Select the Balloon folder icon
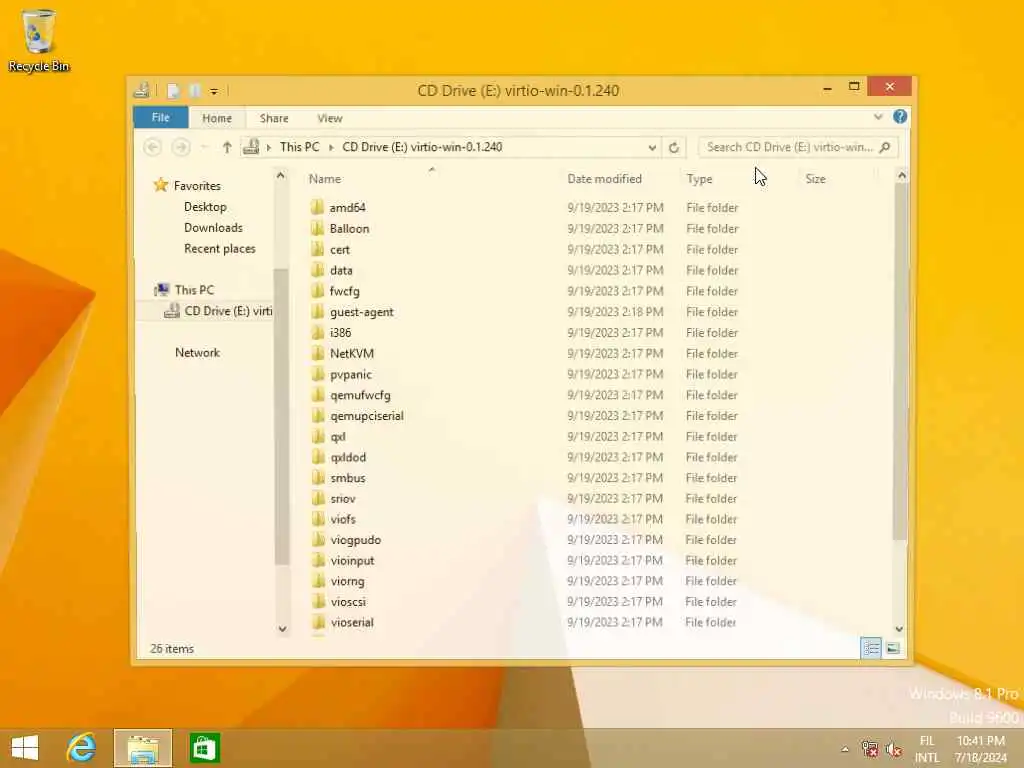This screenshot has height=768, width=1024. pos(317,229)
